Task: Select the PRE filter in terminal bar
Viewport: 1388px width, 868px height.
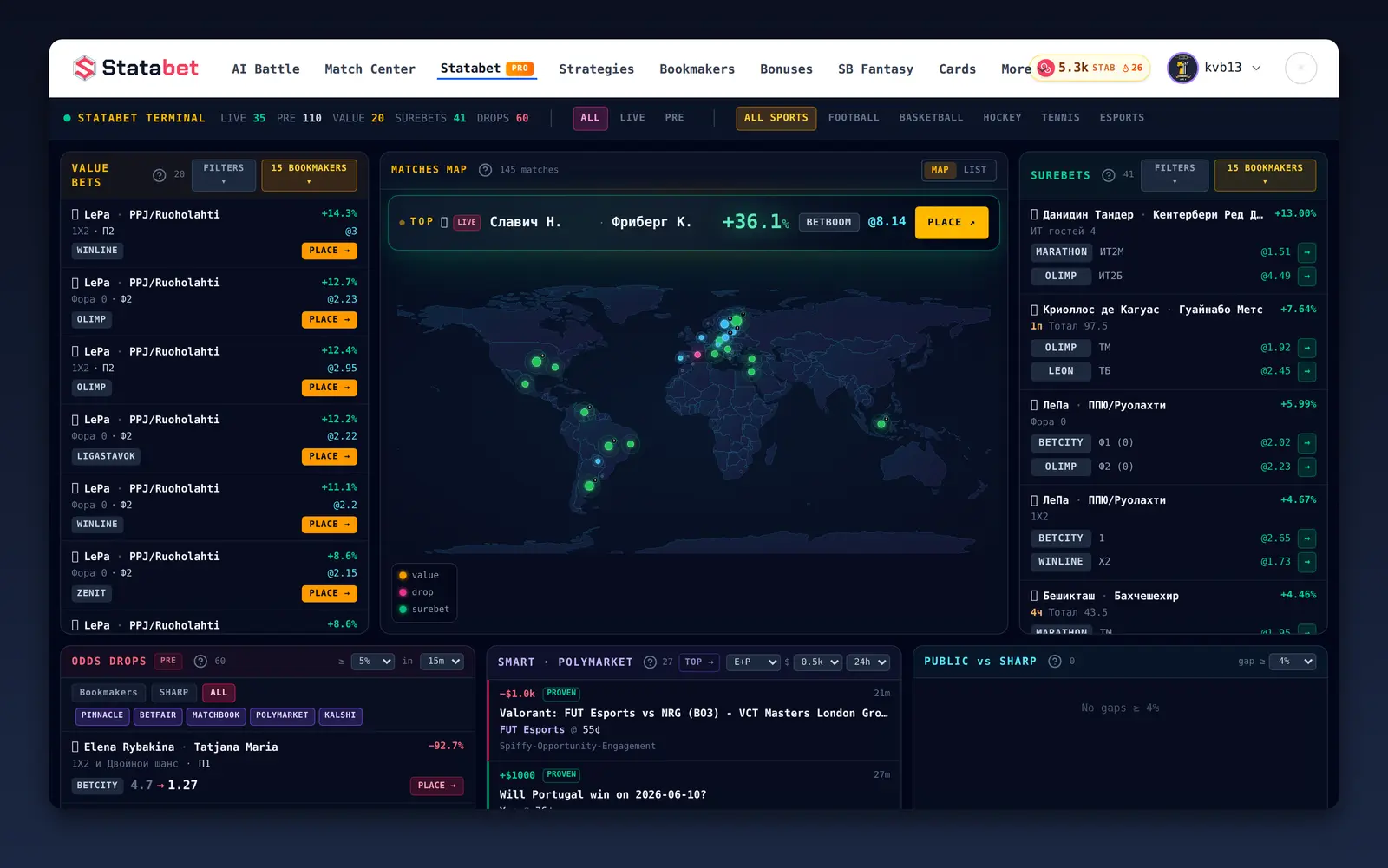Action: [674, 118]
